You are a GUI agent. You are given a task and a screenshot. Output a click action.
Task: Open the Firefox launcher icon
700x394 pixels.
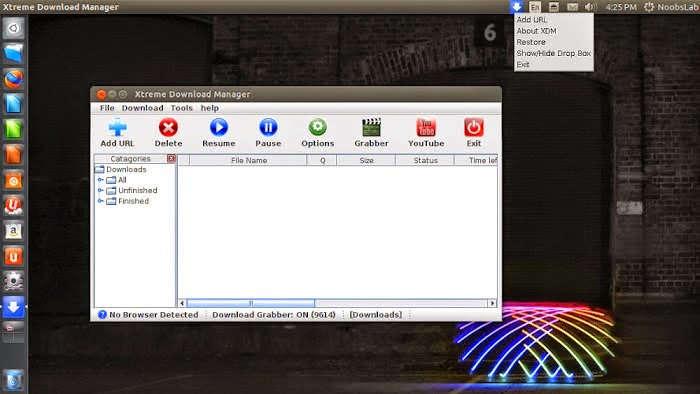[13, 79]
